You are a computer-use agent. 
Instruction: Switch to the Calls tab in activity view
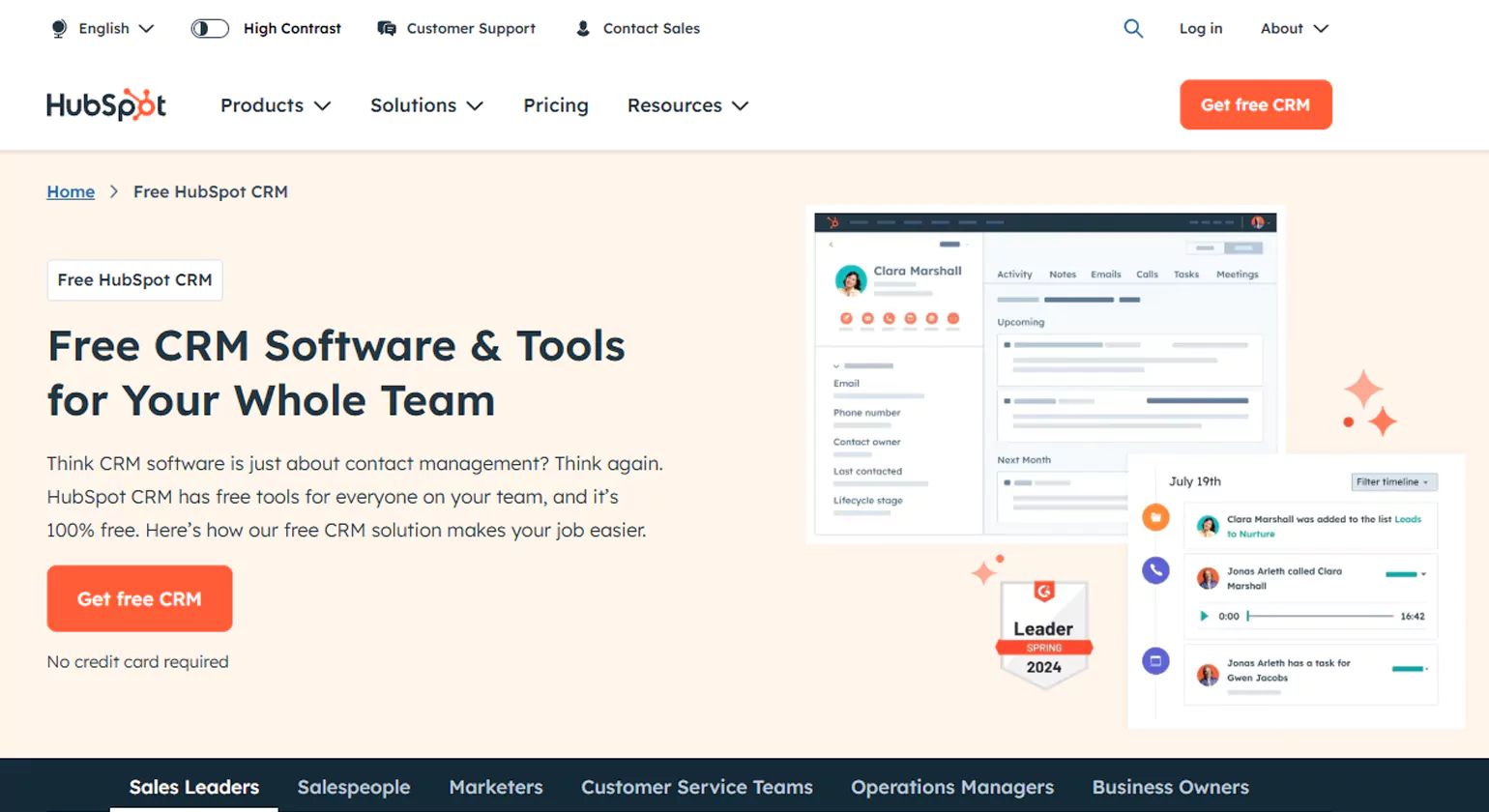pos(1148,275)
